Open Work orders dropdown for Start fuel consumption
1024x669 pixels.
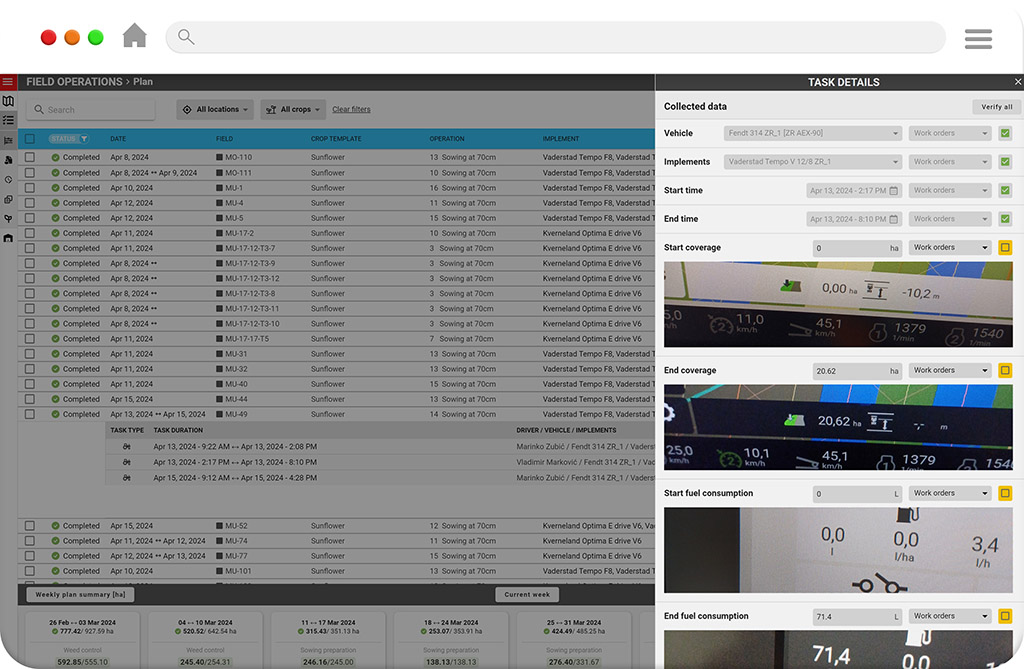951,493
